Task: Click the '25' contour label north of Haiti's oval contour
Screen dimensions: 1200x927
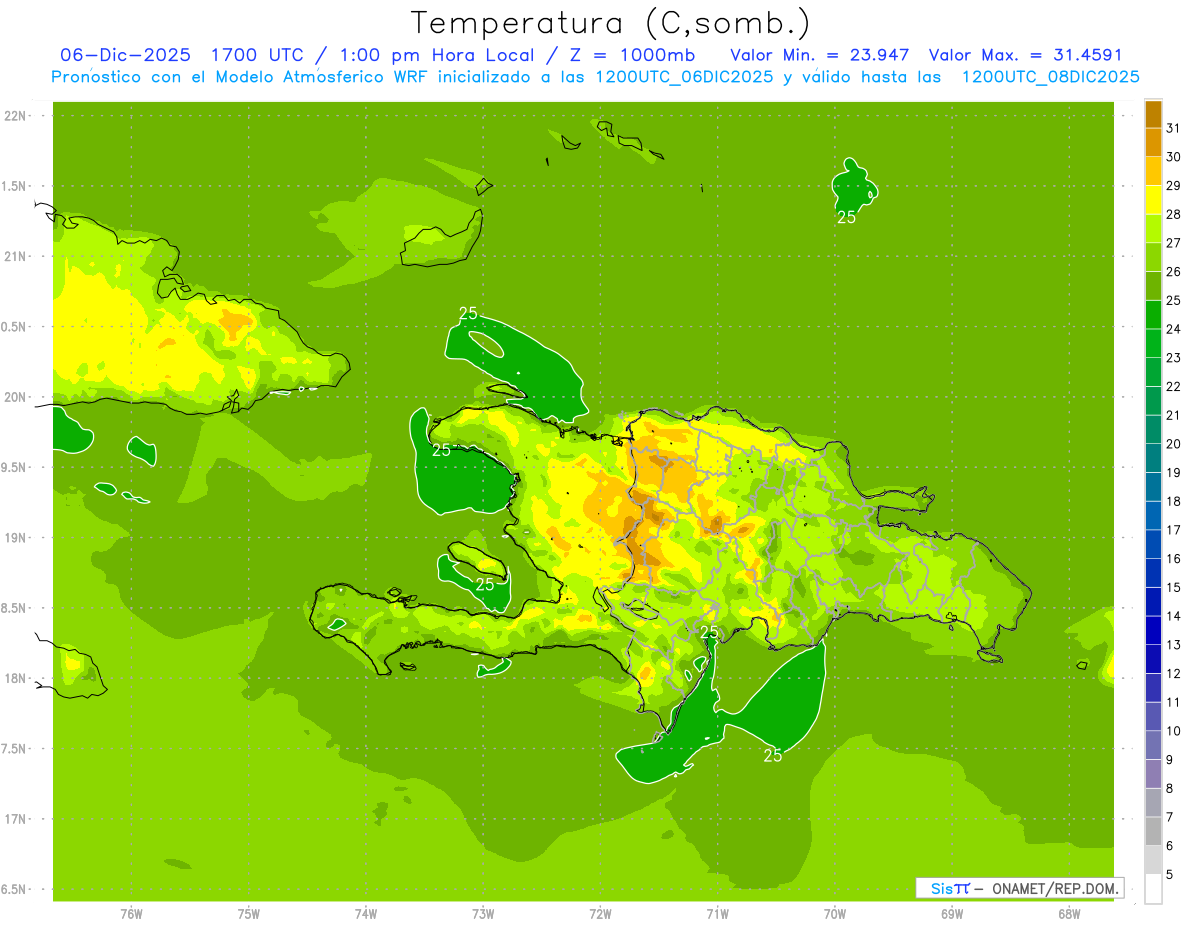Action: click(x=468, y=313)
